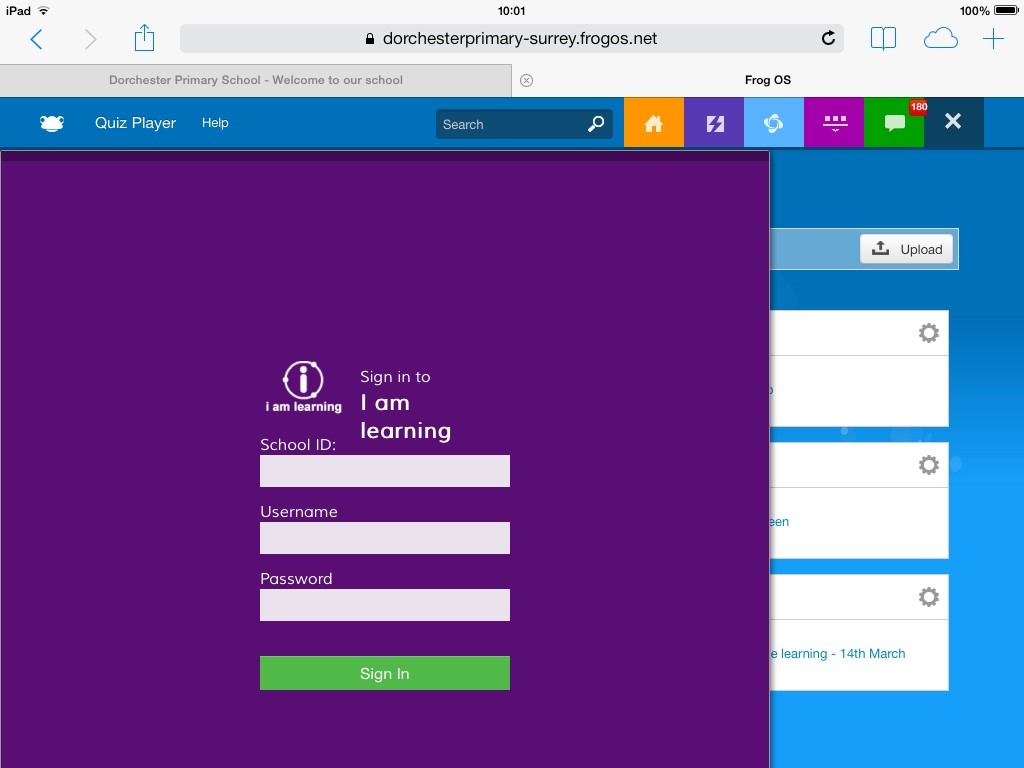Focus the Username field

pos(385,538)
